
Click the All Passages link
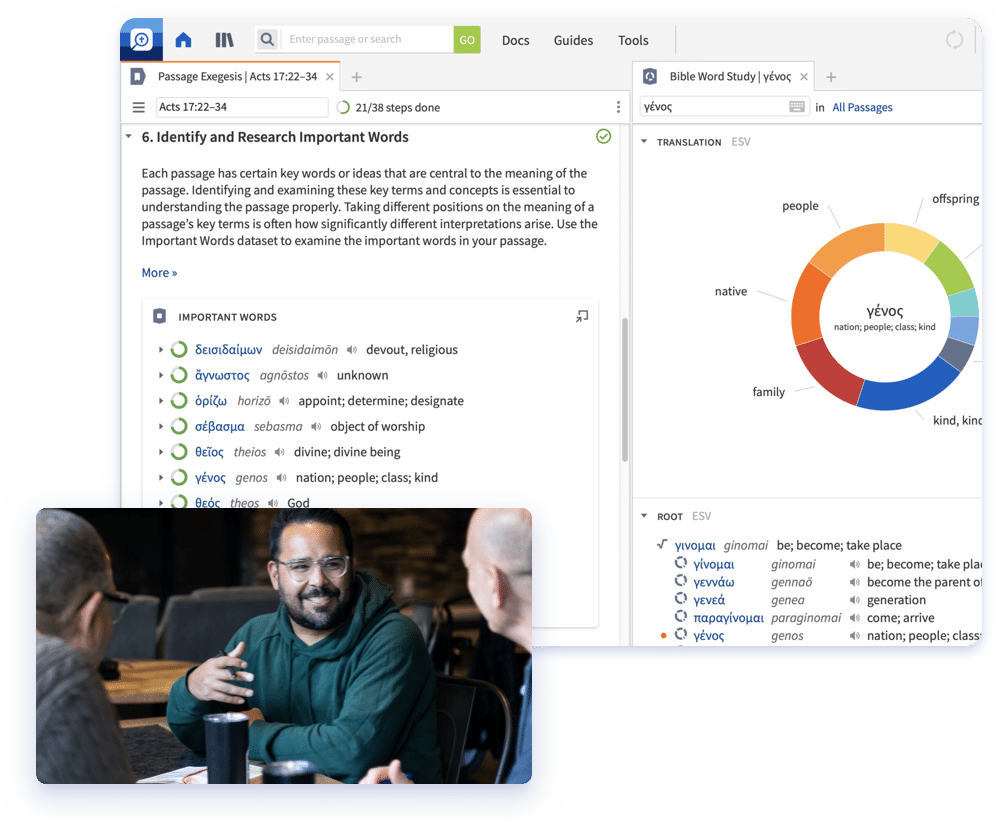pos(862,107)
